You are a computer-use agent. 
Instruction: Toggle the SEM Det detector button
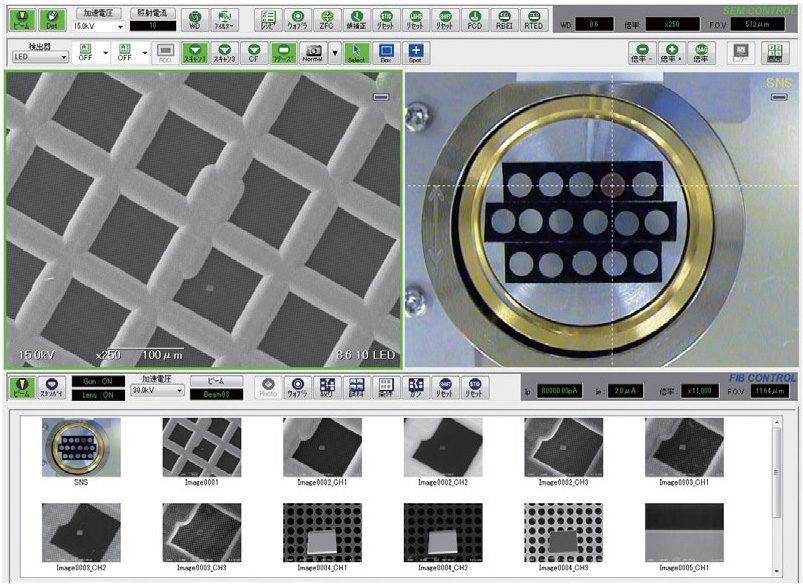[x=52, y=19]
